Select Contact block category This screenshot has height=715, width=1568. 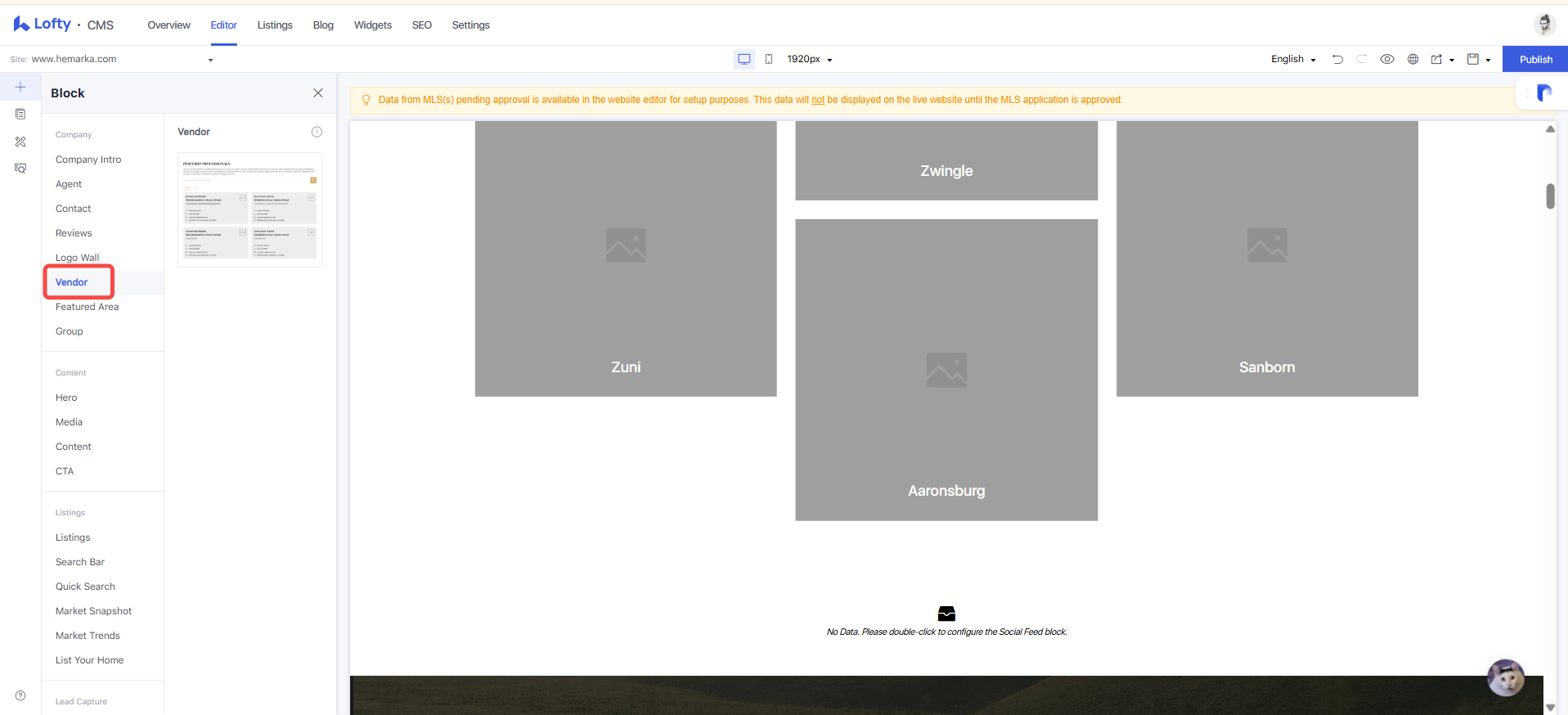pyautogui.click(x=73, y=209)
